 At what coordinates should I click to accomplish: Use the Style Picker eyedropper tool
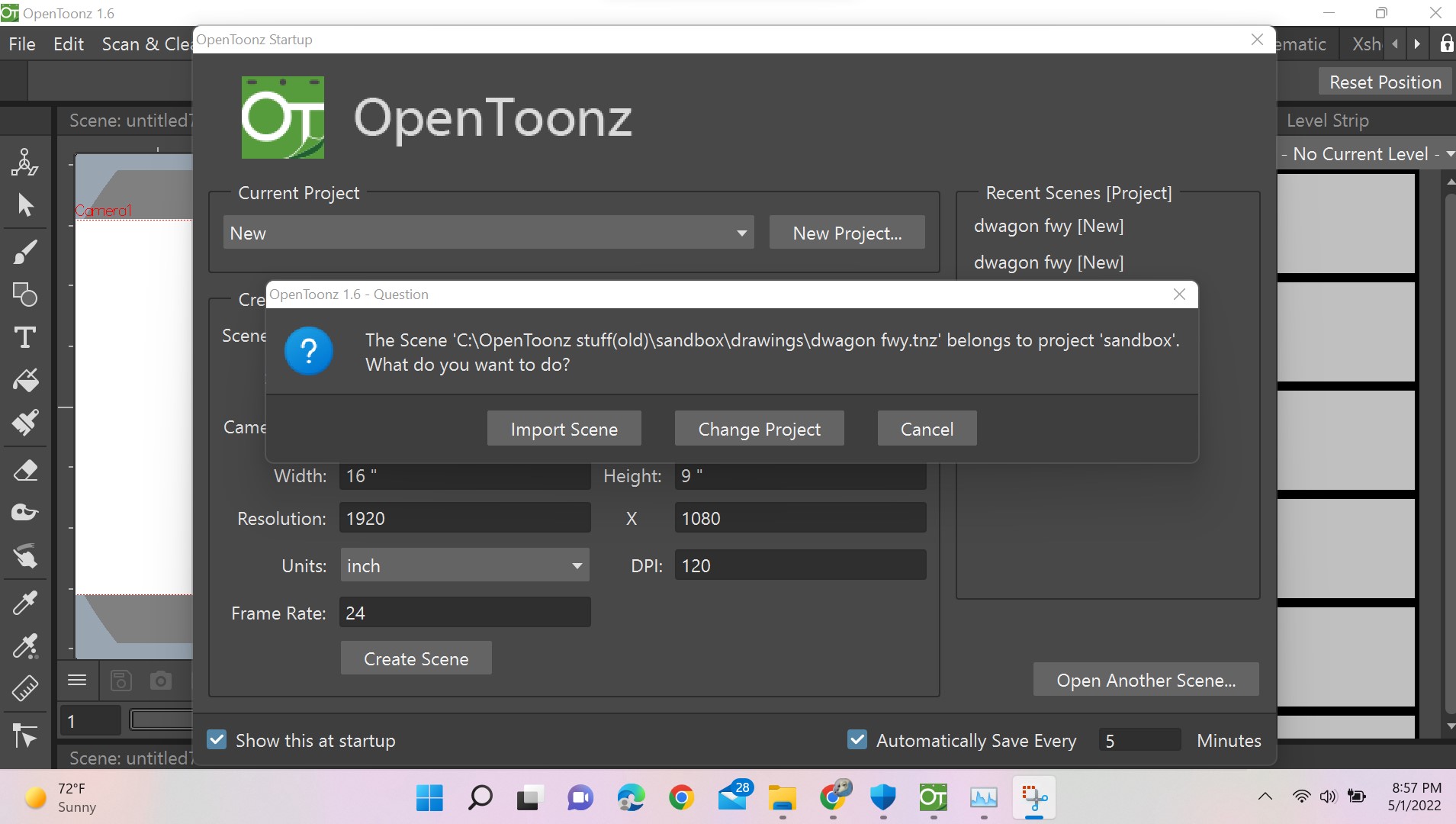(25, 603)
